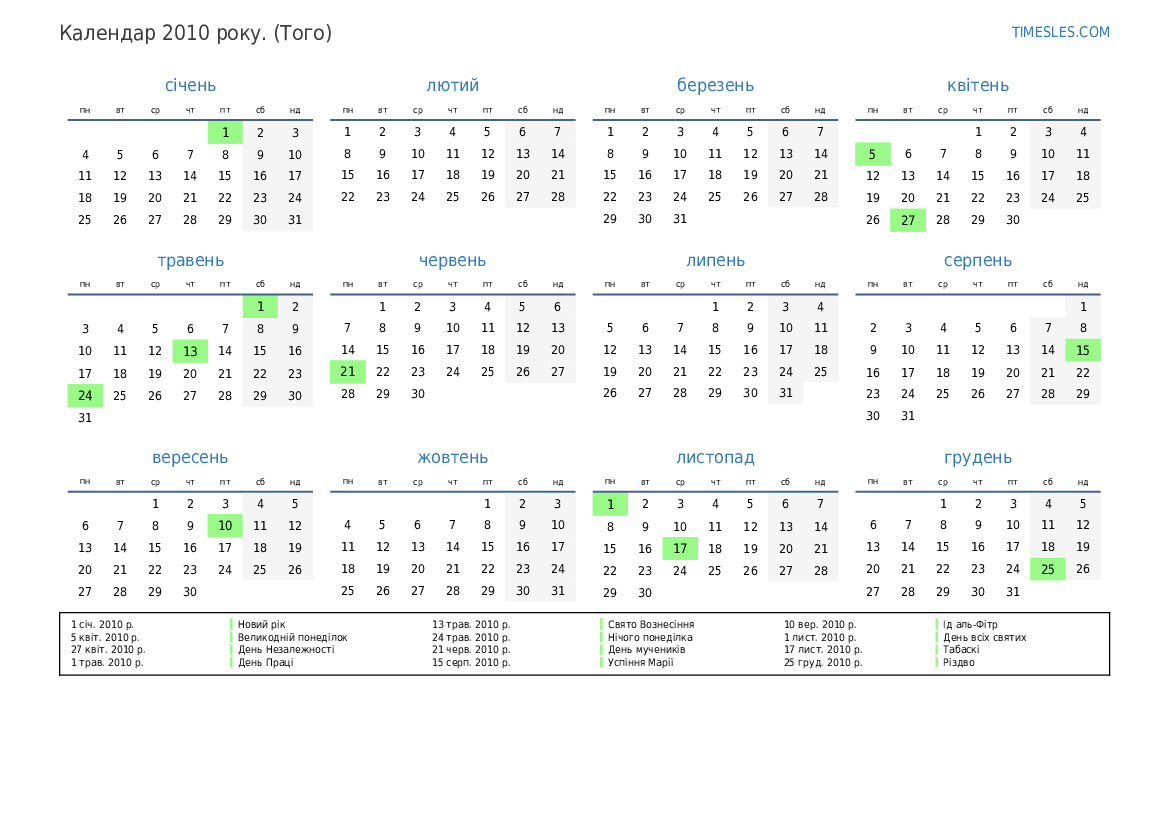Click legend date "10 вер. 2010 р."
This screenshot has width=1169, height=827.
click(x=820, y=625)
